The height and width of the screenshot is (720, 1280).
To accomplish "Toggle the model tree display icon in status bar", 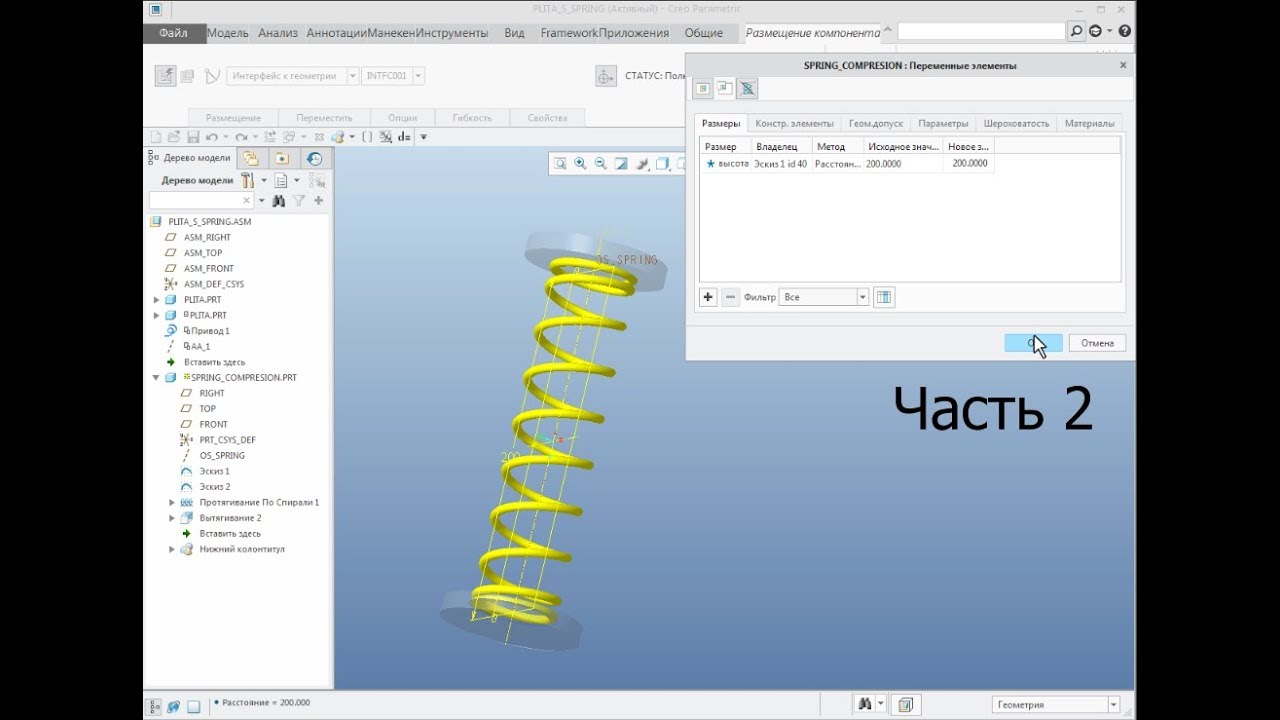I will coord(154,705).
